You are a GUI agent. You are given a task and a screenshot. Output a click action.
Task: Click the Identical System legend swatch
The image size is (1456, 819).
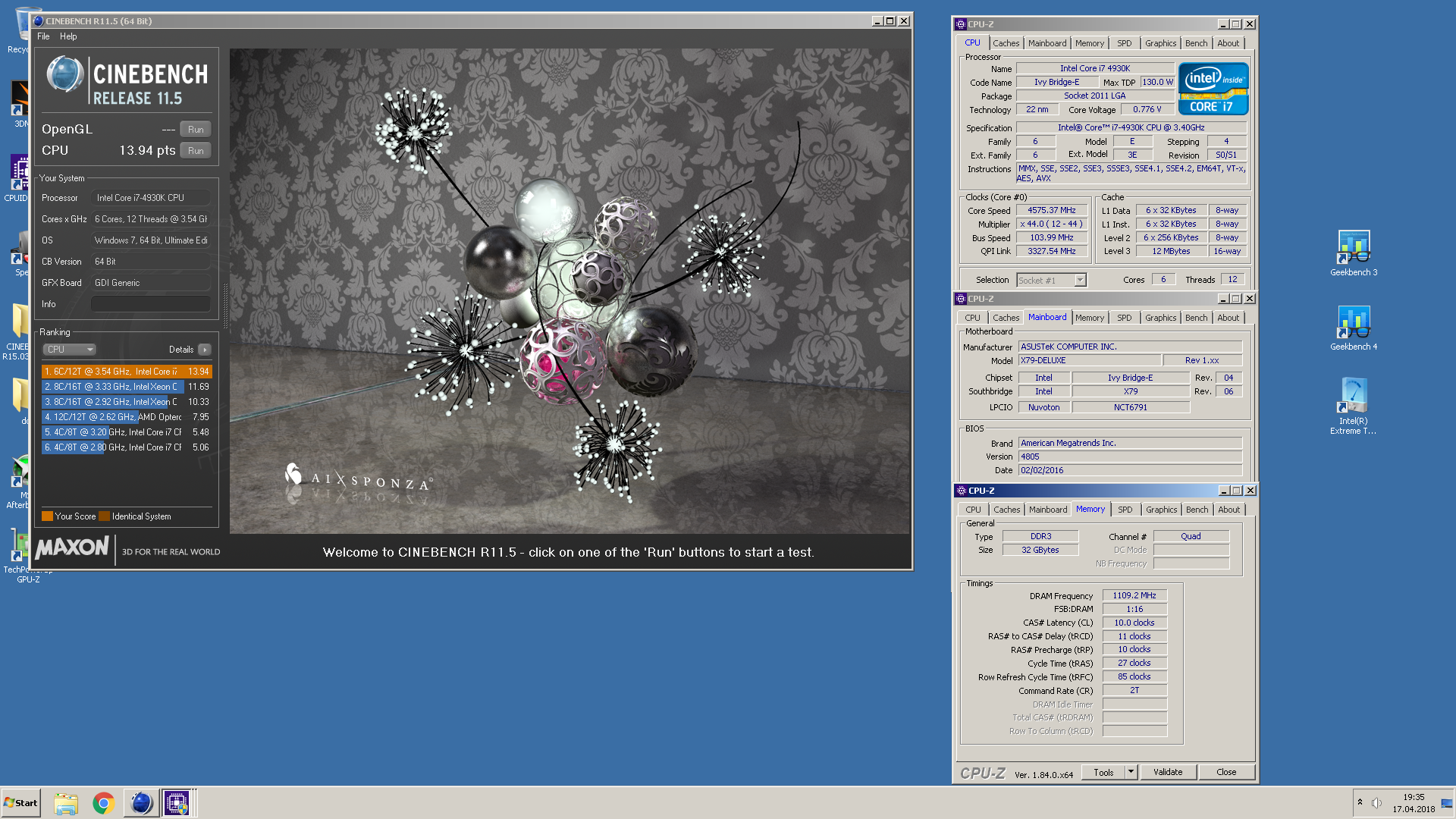coord(104,516)
